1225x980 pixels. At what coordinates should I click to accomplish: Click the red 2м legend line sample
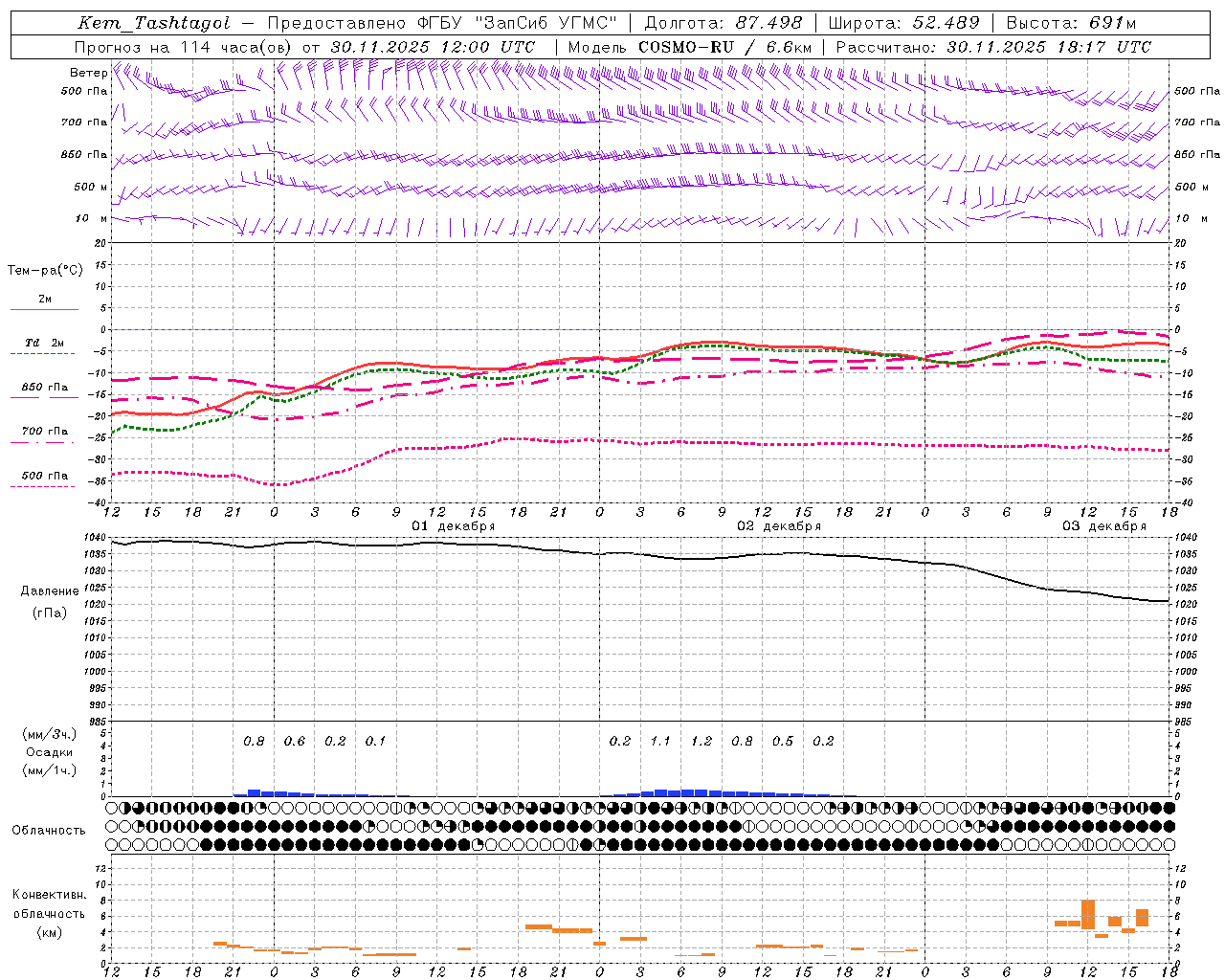[x=44, y=309]
